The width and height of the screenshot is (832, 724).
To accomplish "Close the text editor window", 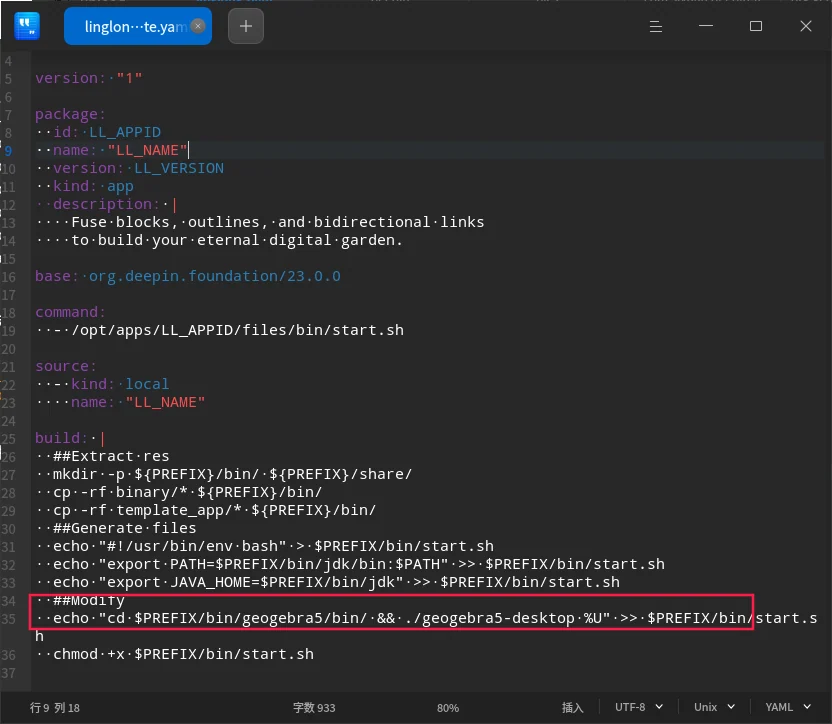I will [x=805, y=26].
